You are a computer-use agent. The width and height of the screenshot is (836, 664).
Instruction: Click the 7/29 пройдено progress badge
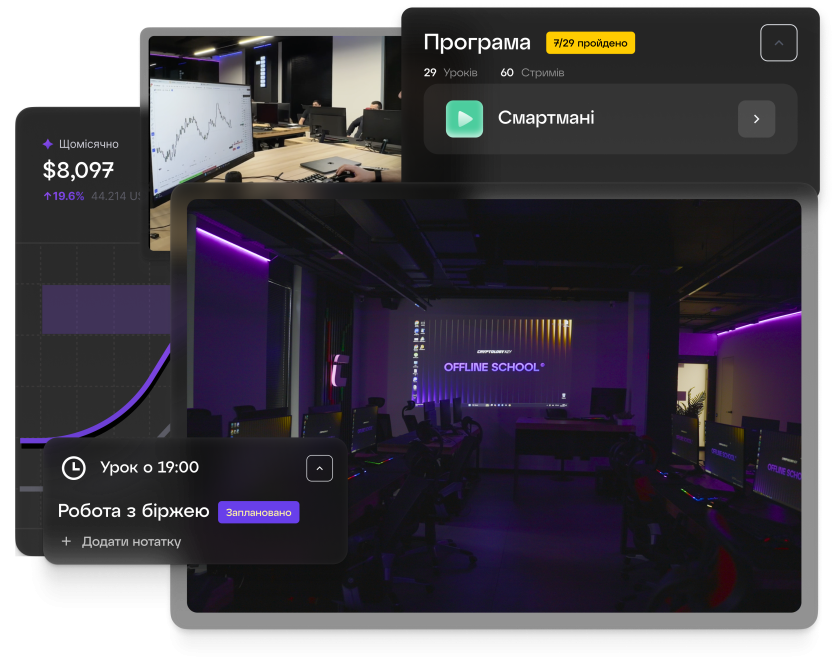pyautogui.click(x=590, y=43)
